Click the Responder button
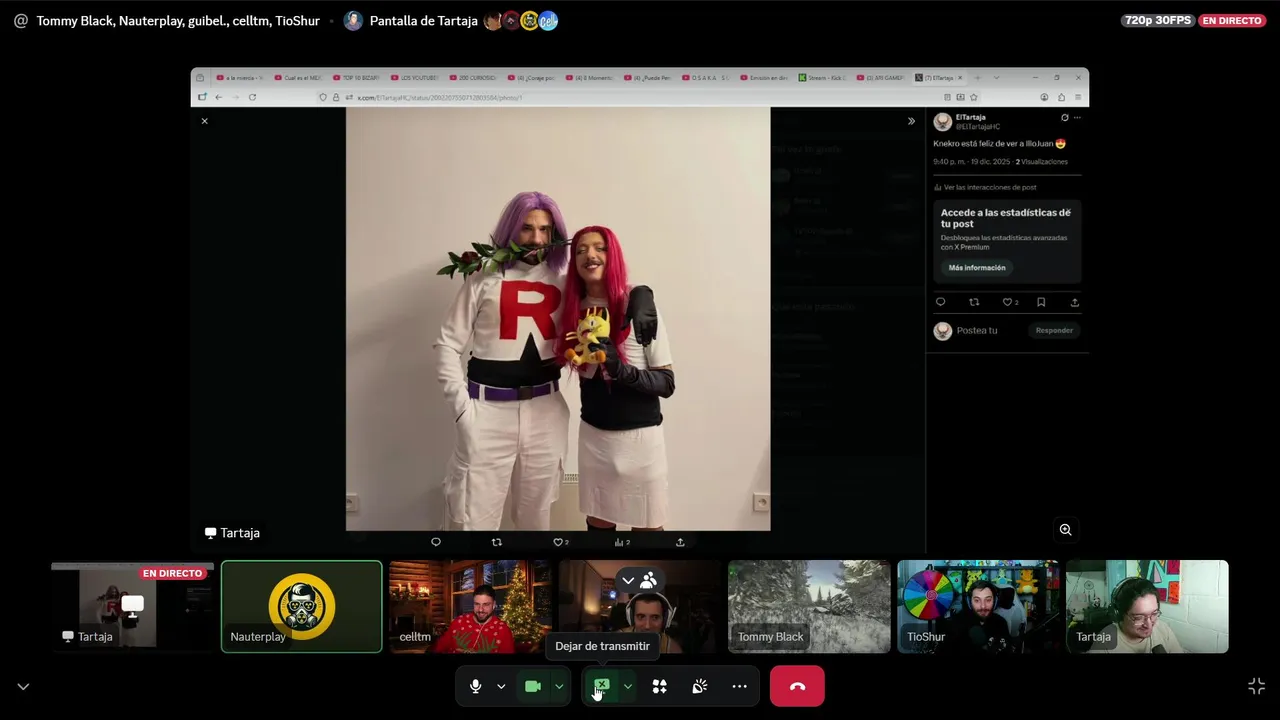 click(1054, 331)
